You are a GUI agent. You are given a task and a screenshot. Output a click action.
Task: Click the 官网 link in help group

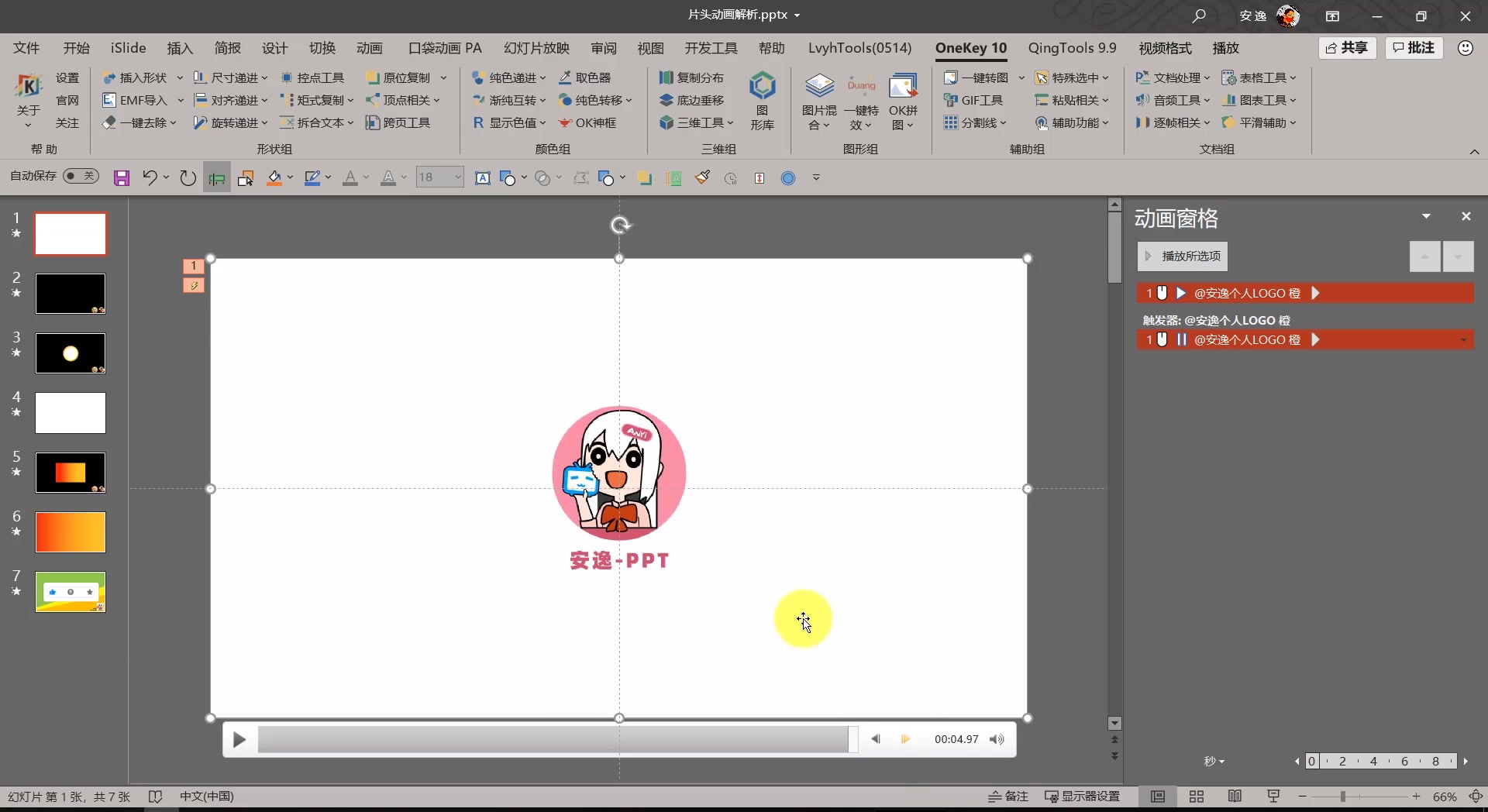[67, 100]
